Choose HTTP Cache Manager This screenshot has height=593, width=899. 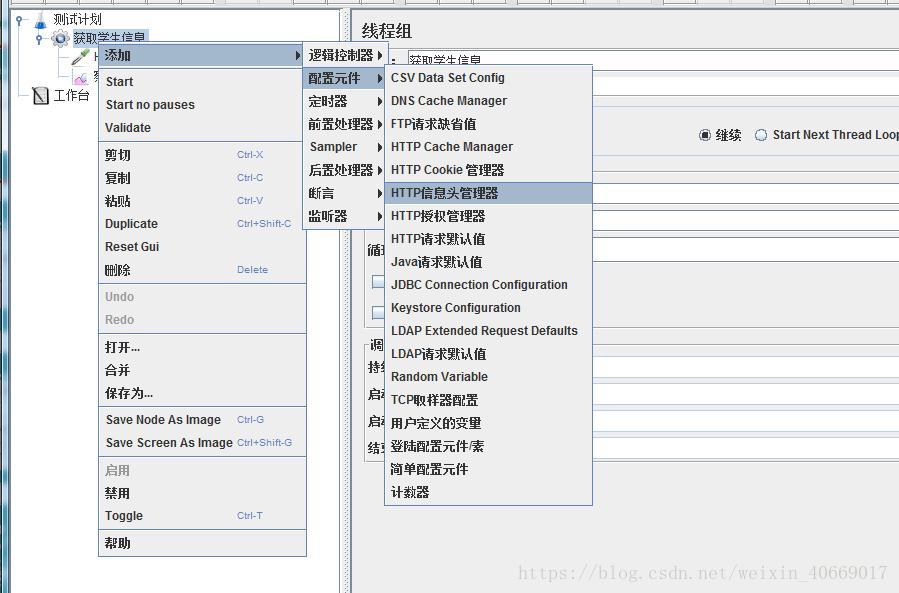(488, 147)
